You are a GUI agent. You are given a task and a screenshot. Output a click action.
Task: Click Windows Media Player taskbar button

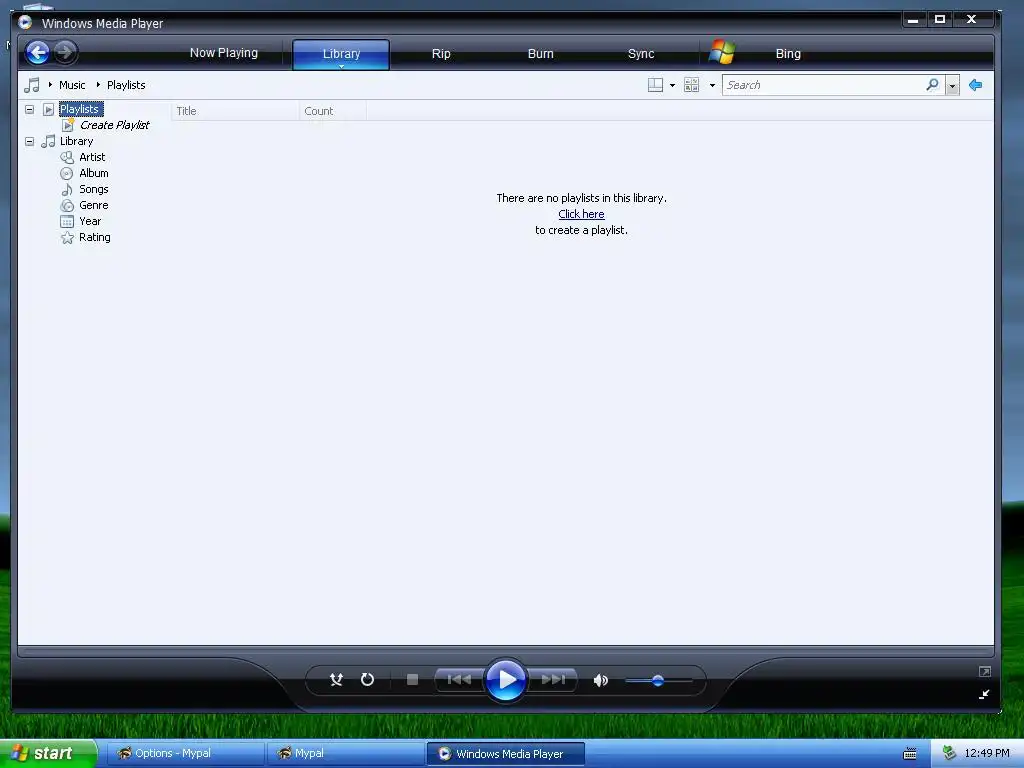pyautogui.click(x=505, y=754)
